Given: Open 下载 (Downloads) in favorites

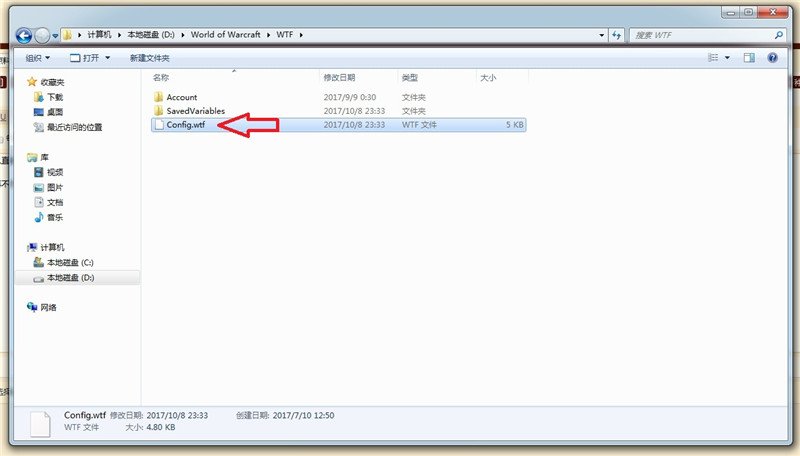Looking at the screenshot, I should coord(54,97).
